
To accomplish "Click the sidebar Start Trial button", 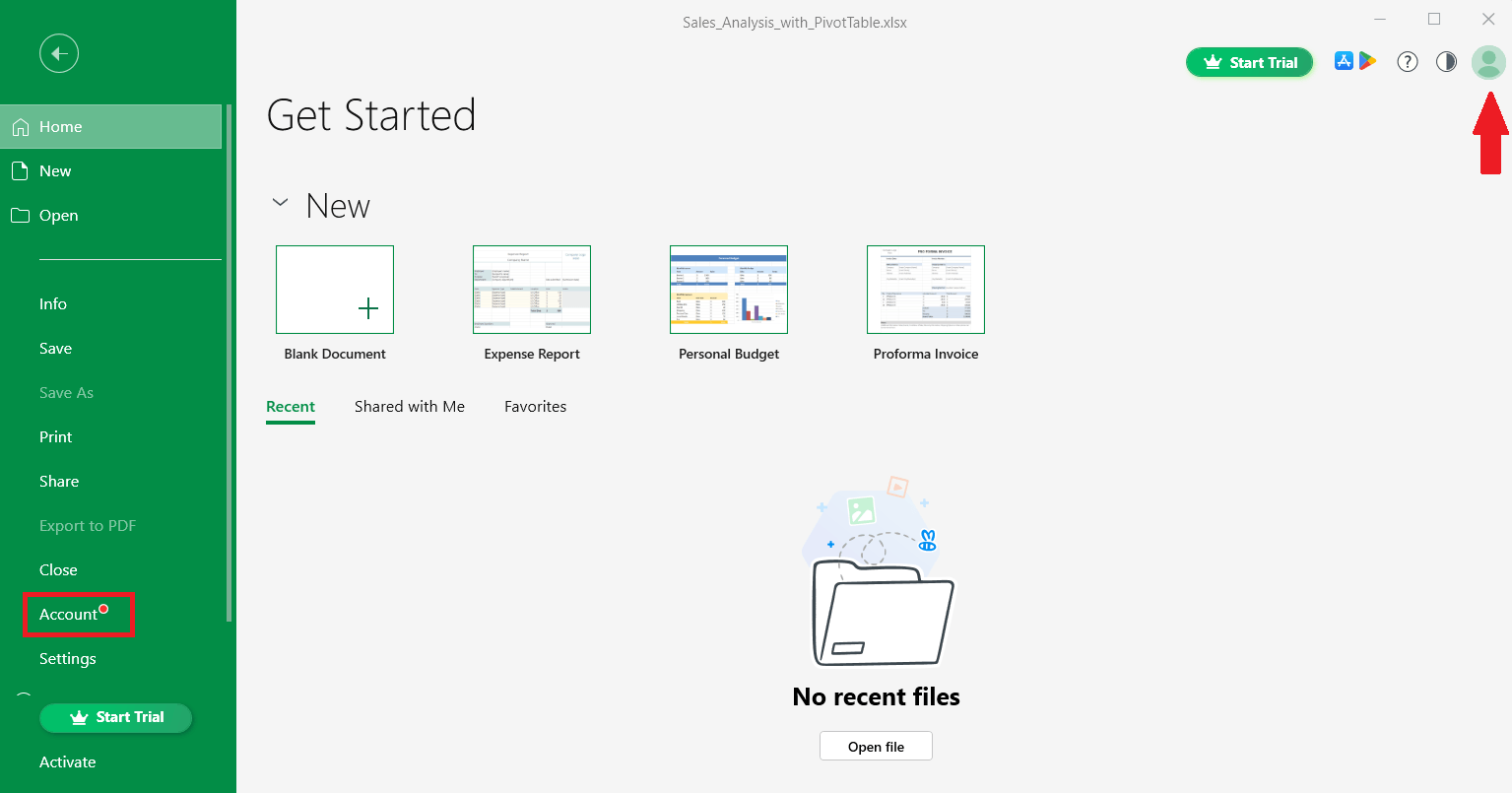I will point(116,717).
